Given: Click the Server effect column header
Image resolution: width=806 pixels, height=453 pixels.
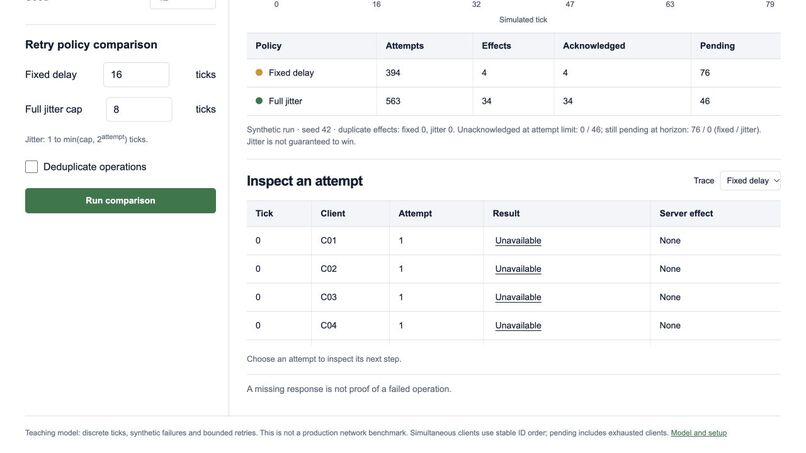Looking at the screenshot, I should click(x=686, y=213).
